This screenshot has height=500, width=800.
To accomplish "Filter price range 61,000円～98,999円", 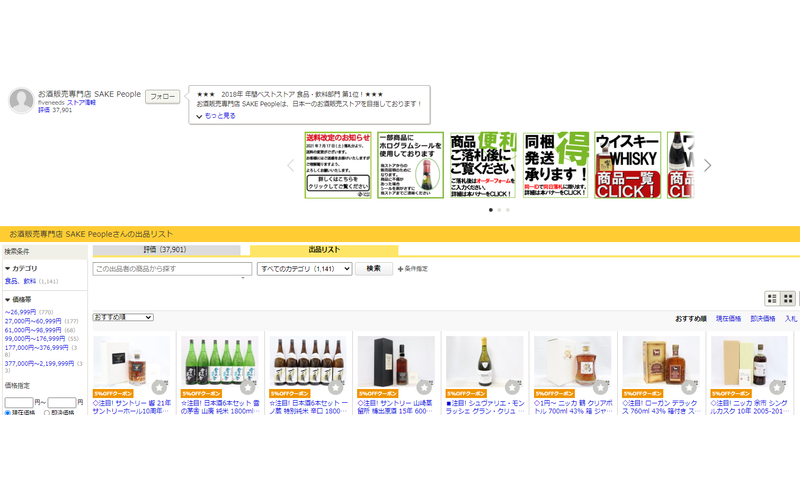I will click(33, 330).
